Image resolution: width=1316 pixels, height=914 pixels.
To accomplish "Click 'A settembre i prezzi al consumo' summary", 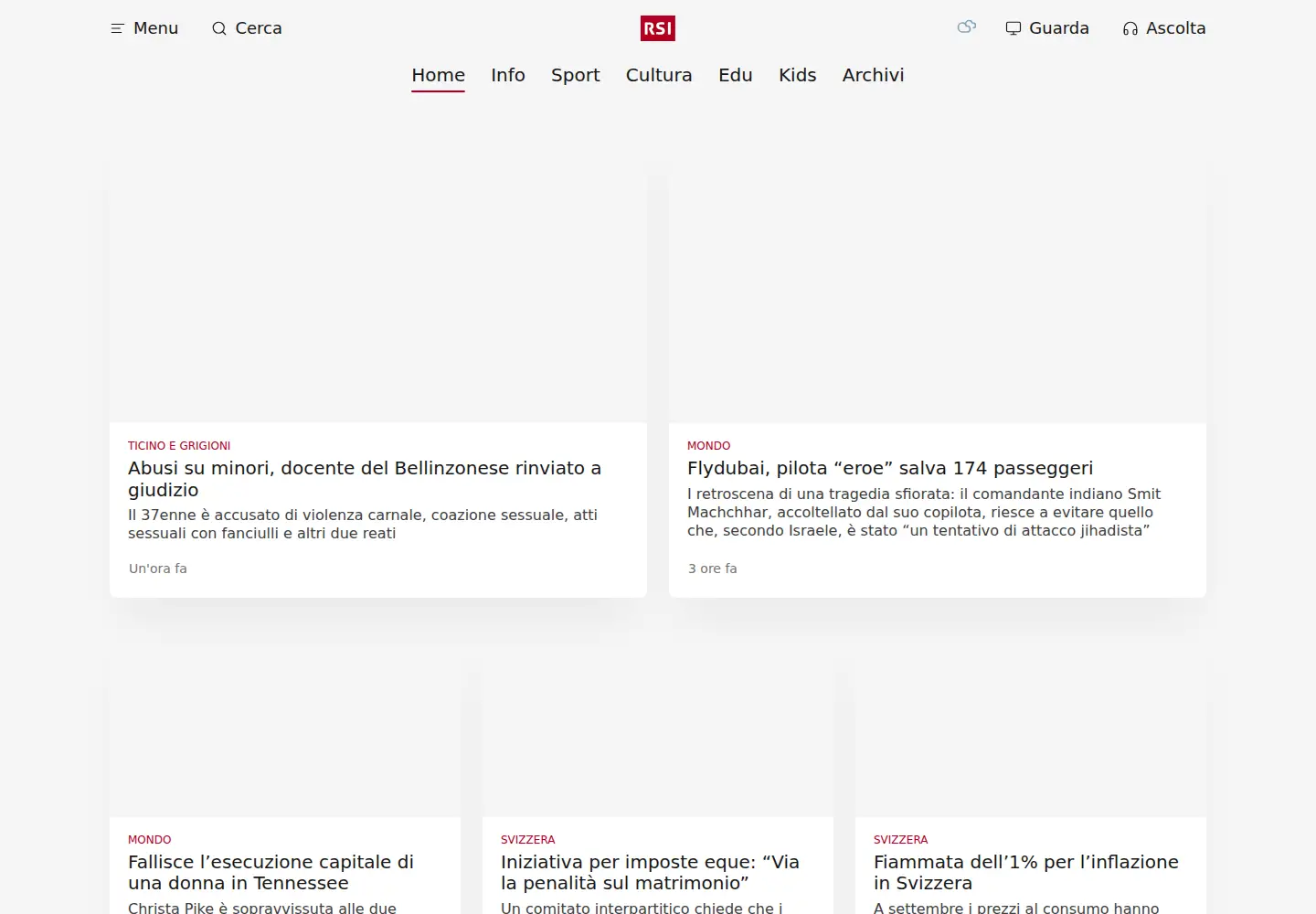I will click(1016, 908).
